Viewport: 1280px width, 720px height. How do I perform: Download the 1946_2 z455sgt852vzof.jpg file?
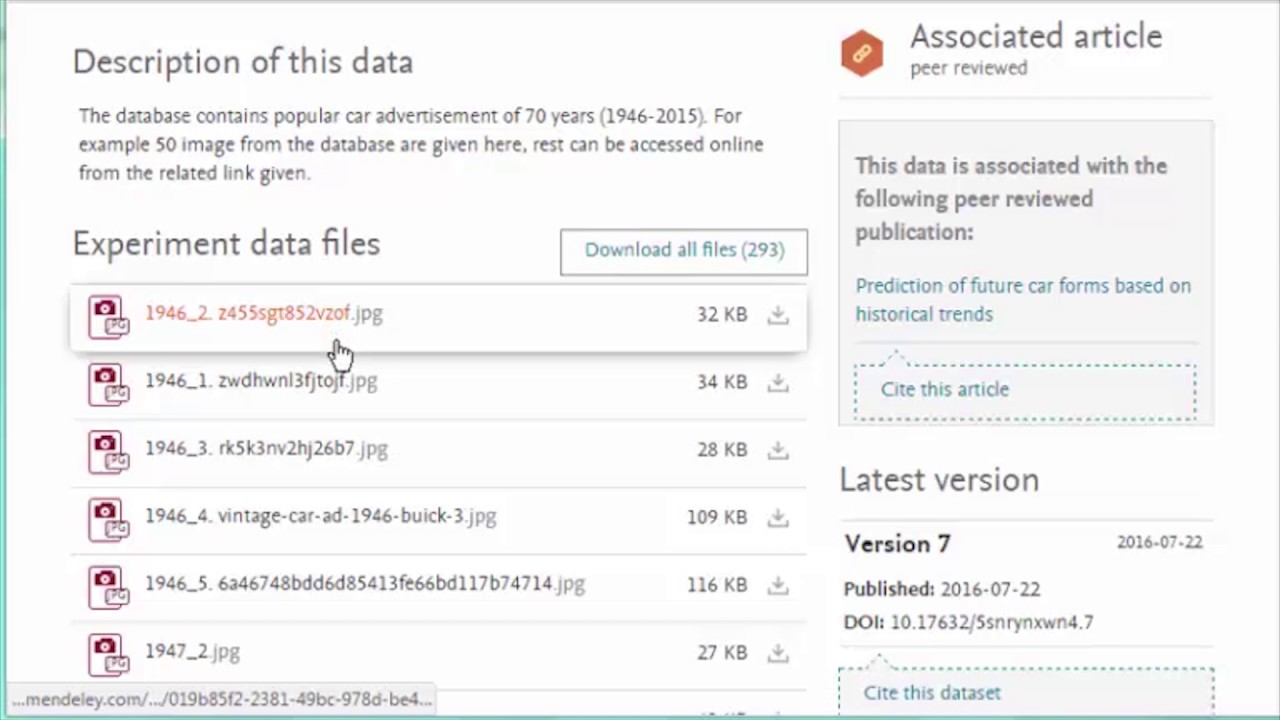click(x=777, y=315)
